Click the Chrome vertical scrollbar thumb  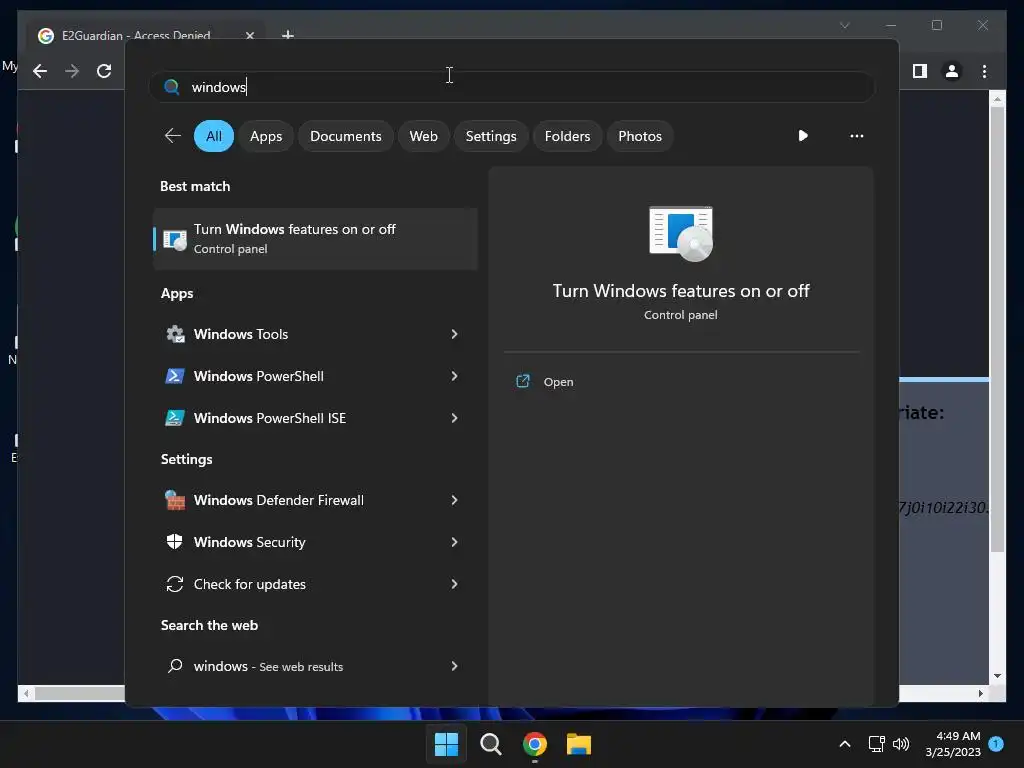[x=997, y=330]
